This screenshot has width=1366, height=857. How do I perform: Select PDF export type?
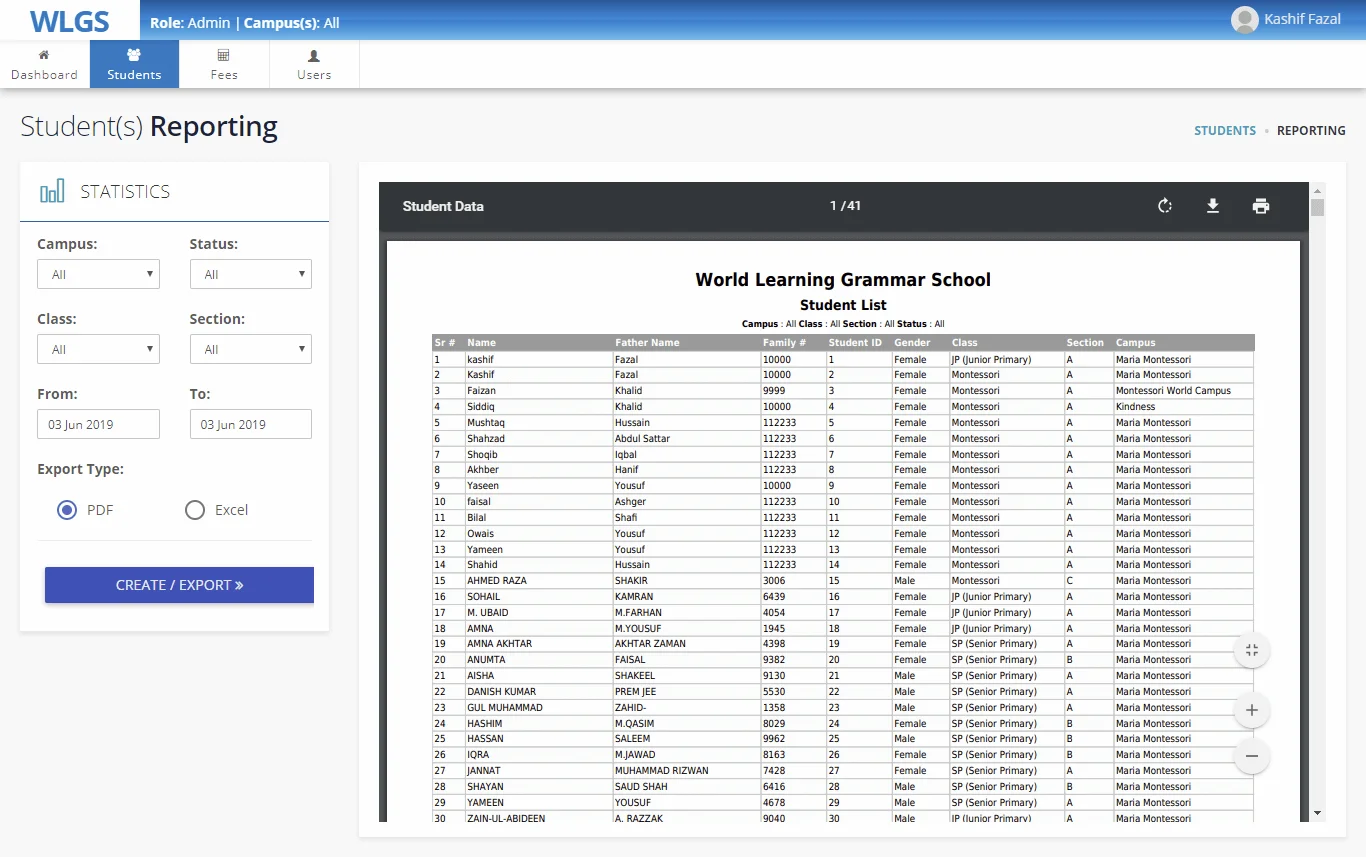coord(67,510)
